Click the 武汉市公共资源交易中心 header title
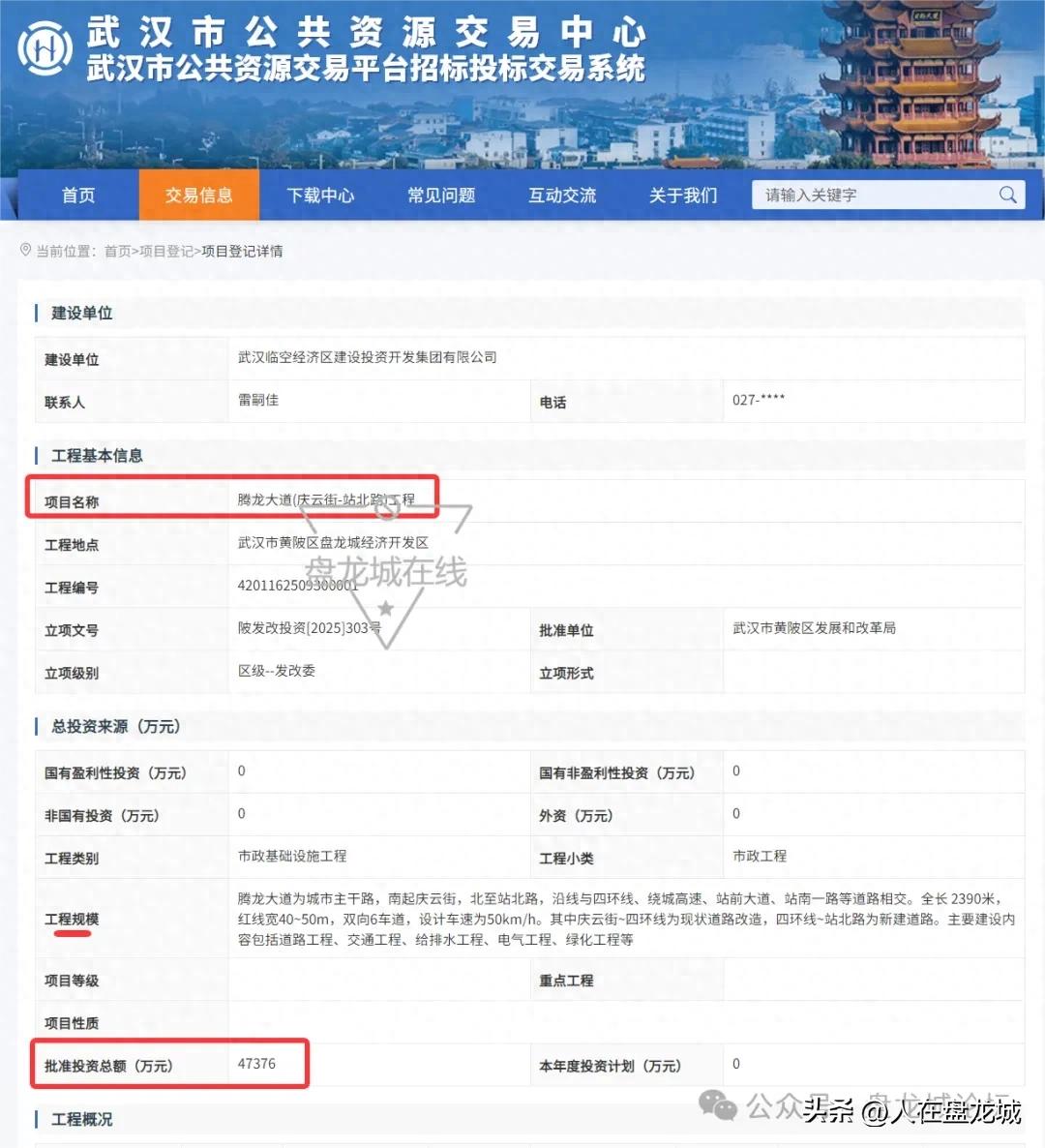 pos(366,32)
